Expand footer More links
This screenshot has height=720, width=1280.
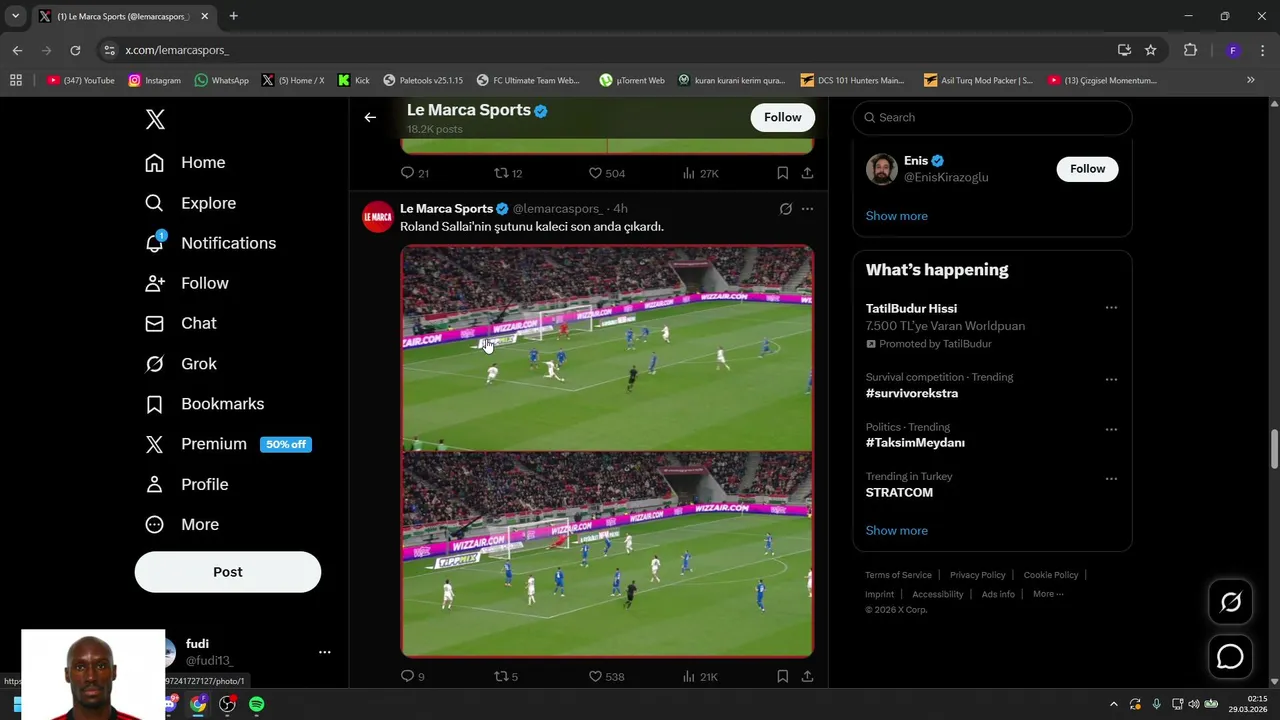click(x=1048, y=594)
